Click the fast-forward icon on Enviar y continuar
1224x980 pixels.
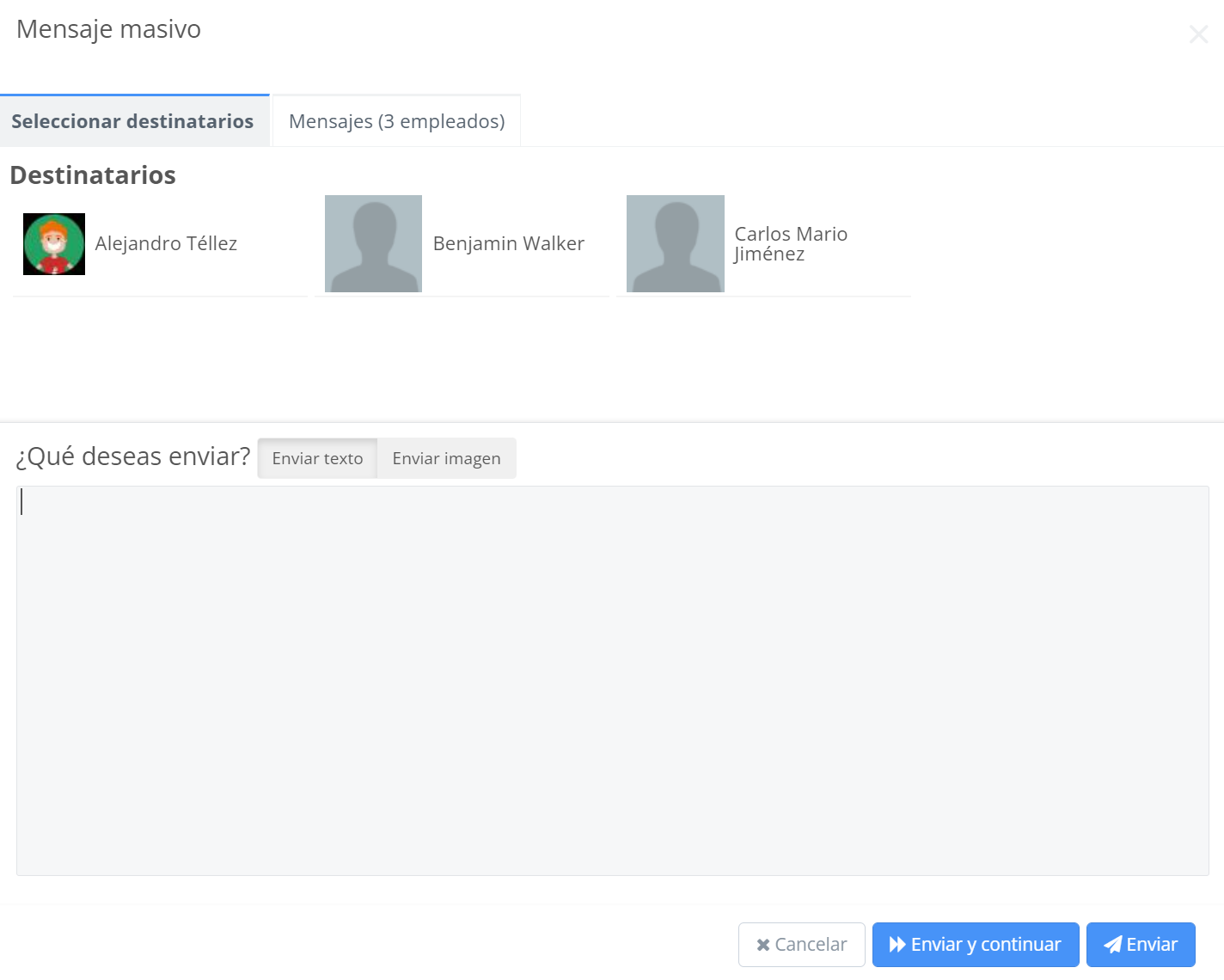[x=897, y=945]
